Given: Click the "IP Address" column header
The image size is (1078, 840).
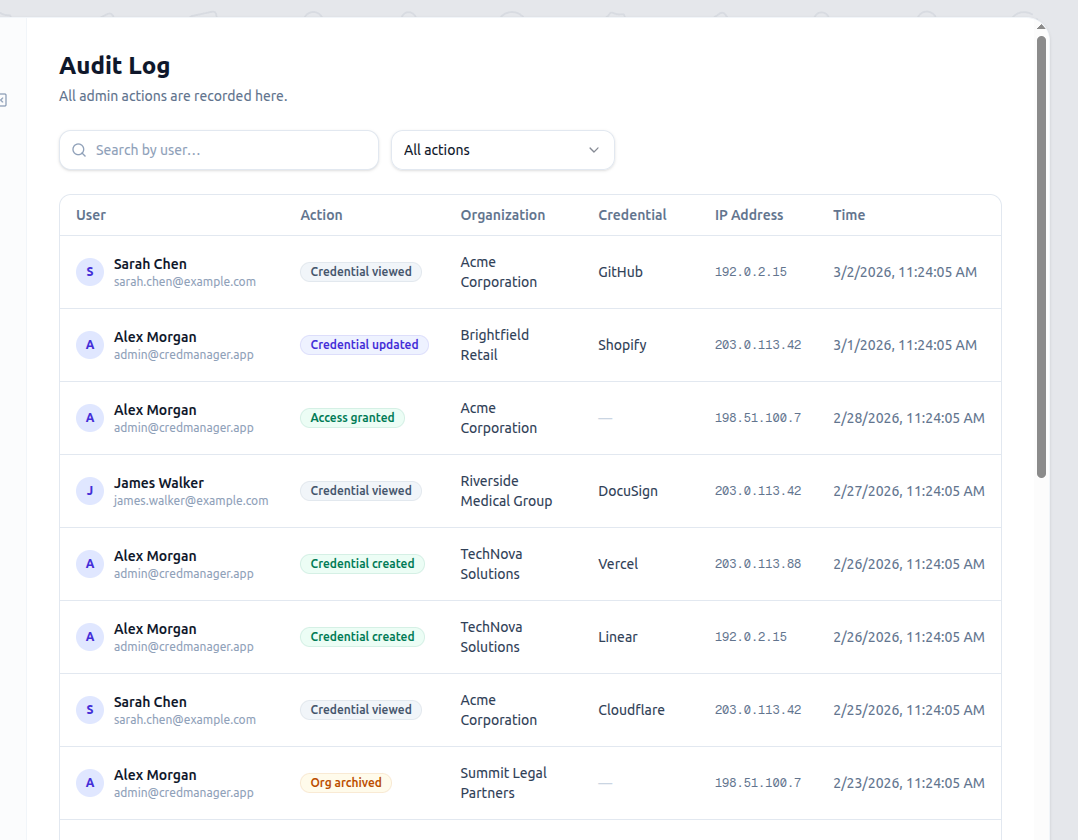Looking at the screenshot, I should [x=749, y=215].
